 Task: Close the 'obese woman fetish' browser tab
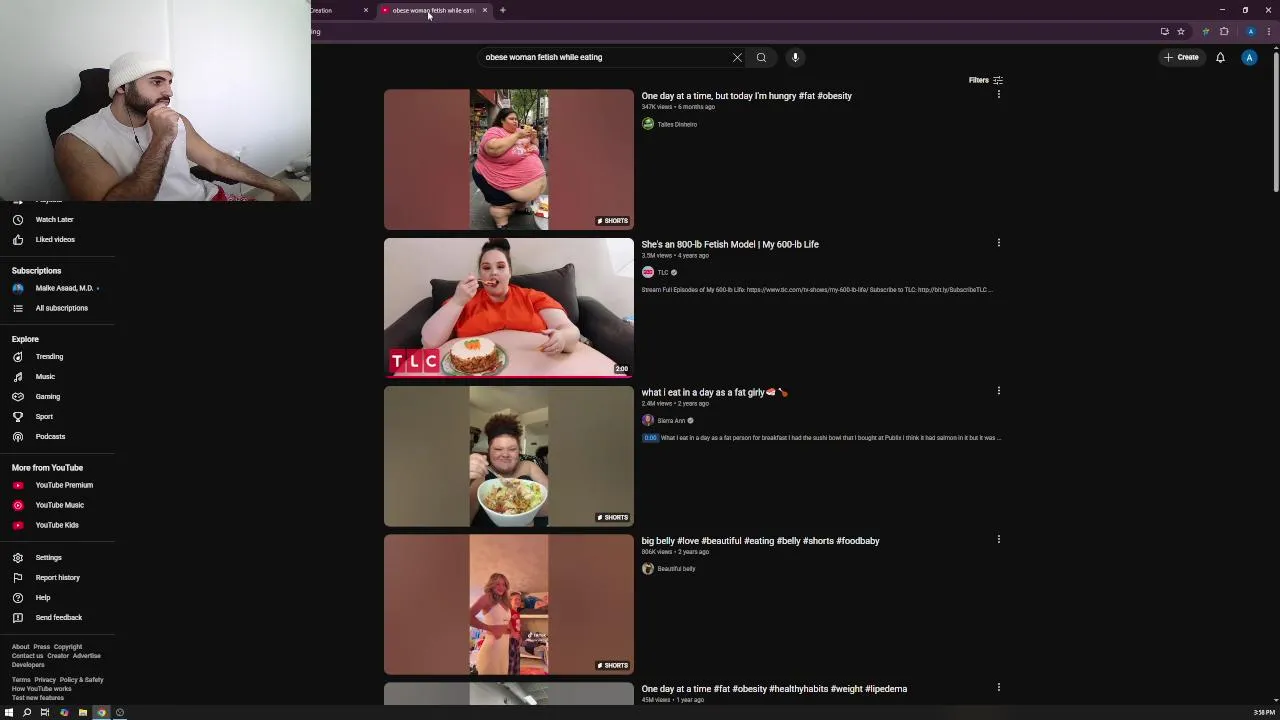[485, 10]
